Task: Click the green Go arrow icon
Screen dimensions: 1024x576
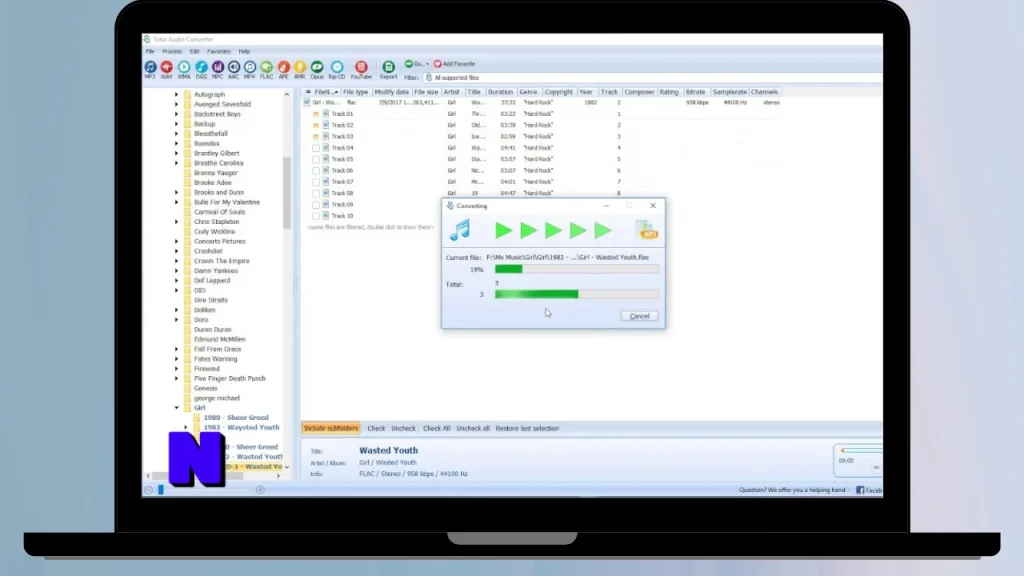Action: (409, 64)
